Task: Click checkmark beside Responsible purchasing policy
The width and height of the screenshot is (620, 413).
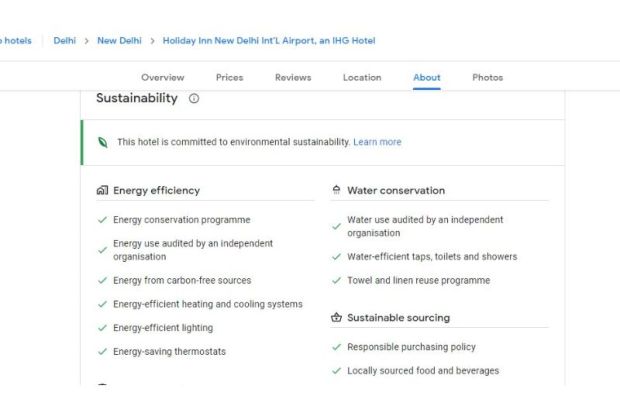Action: (x=336, y=347)
